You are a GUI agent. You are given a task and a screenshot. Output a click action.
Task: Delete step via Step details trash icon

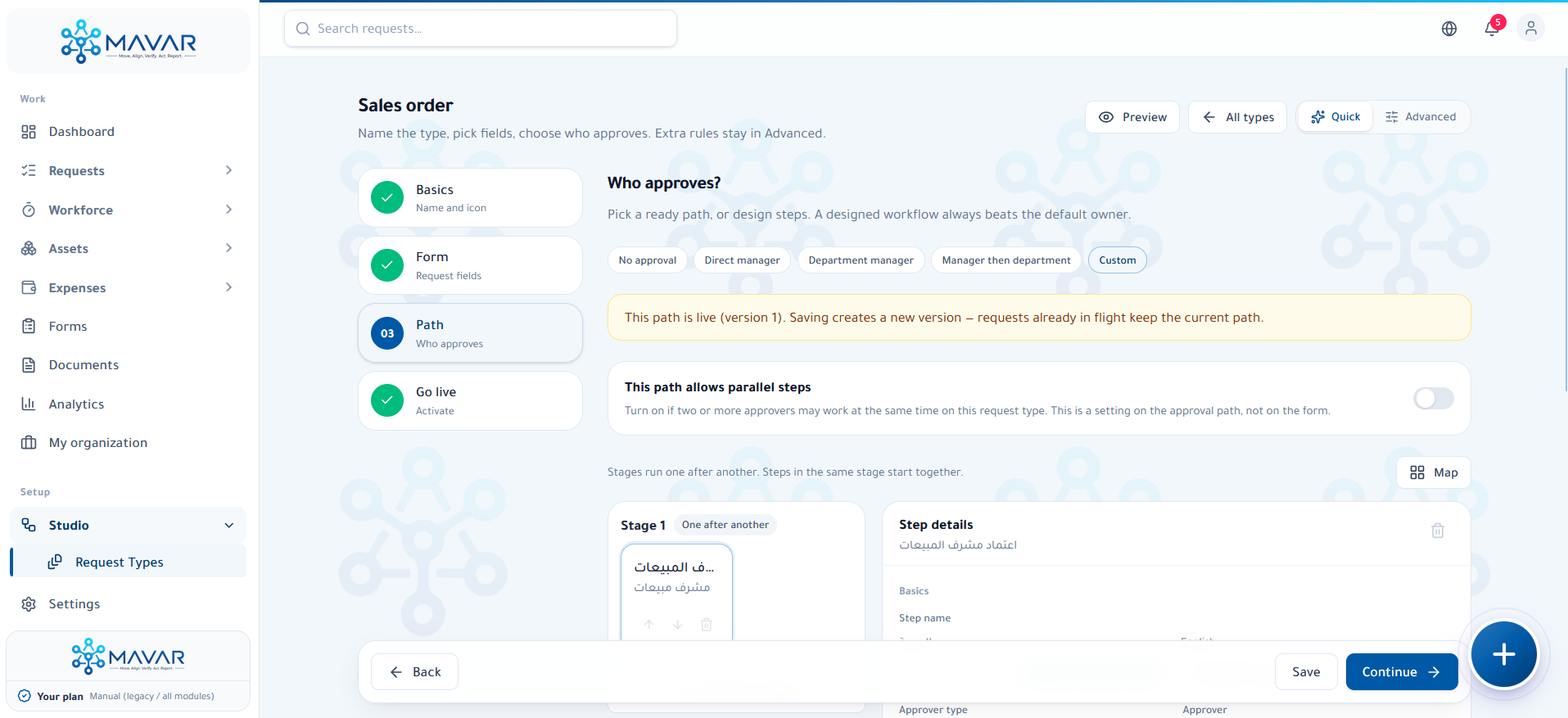[x=1437, y=531]
